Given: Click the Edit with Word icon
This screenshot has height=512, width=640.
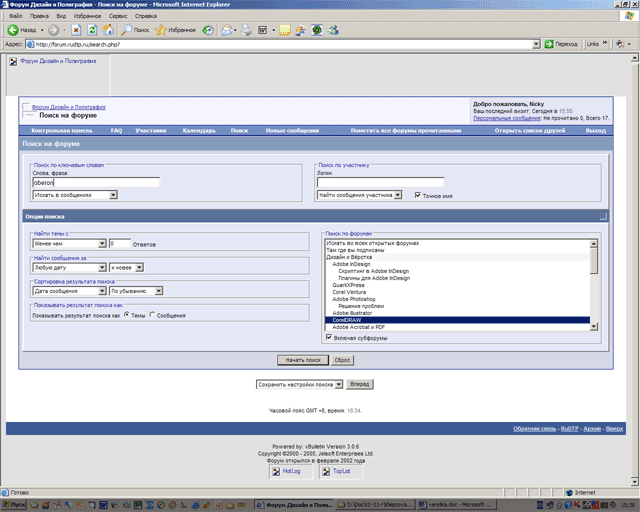Looking at the screenshot, I should tap(262, 30).
